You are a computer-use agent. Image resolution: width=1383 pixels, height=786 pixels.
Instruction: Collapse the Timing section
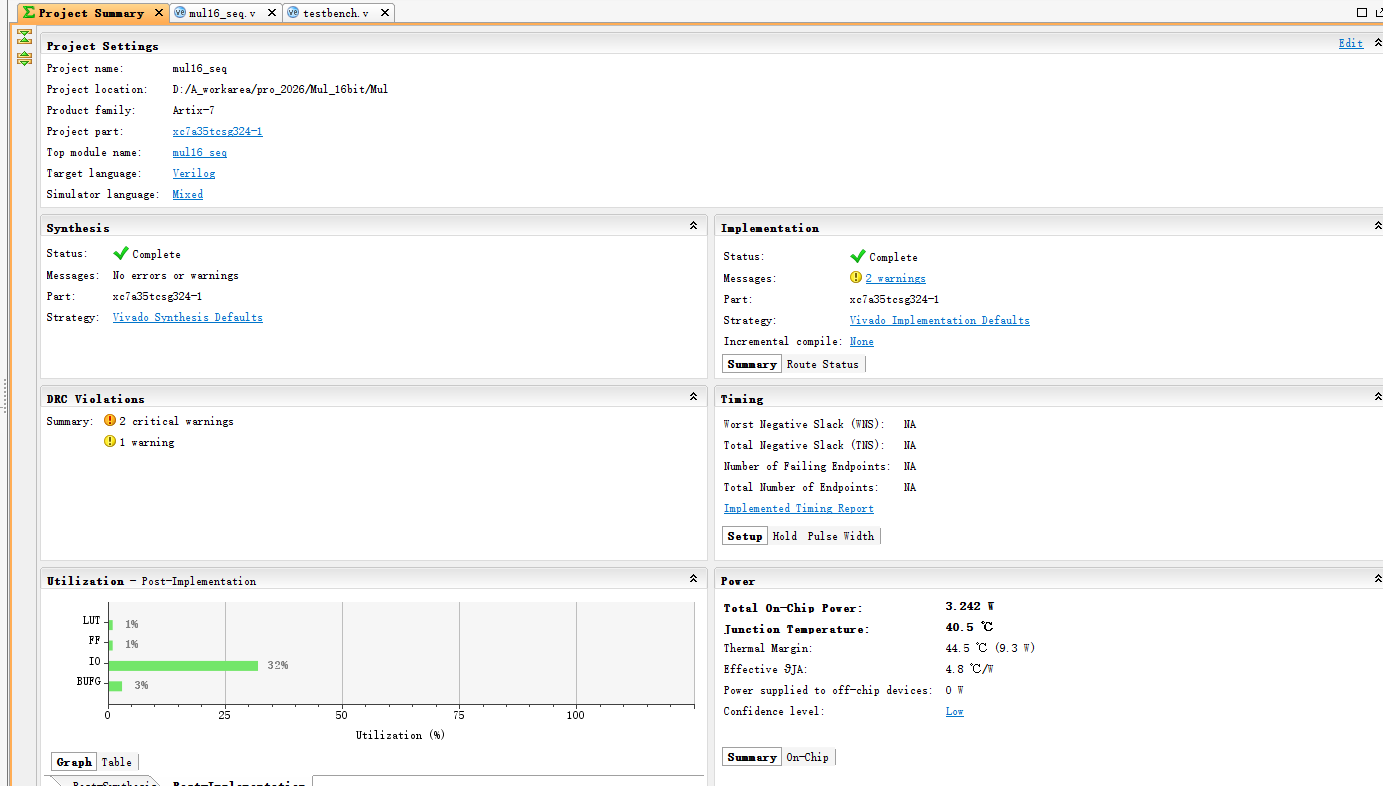pos(1378,397)
